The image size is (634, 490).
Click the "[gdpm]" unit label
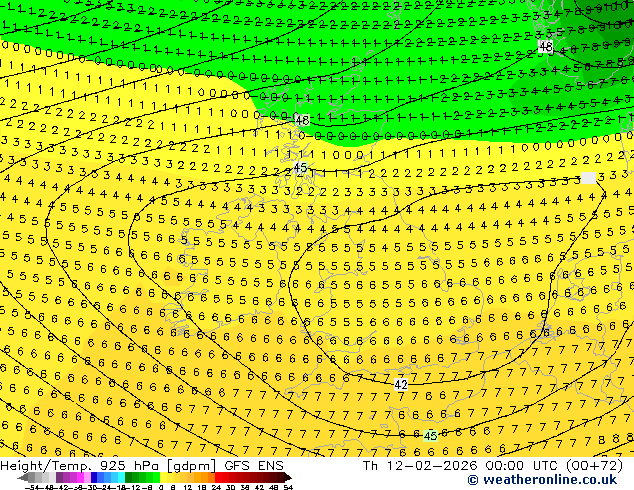click(x=191, y=466)
